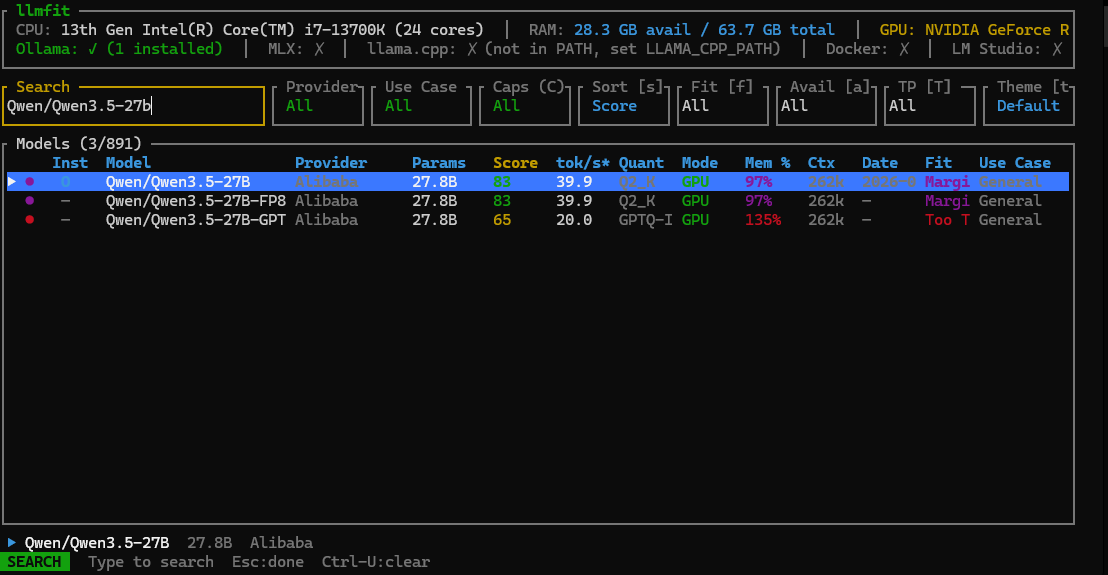
Task: Click the 135% memory value
Action: coord(762,220)
